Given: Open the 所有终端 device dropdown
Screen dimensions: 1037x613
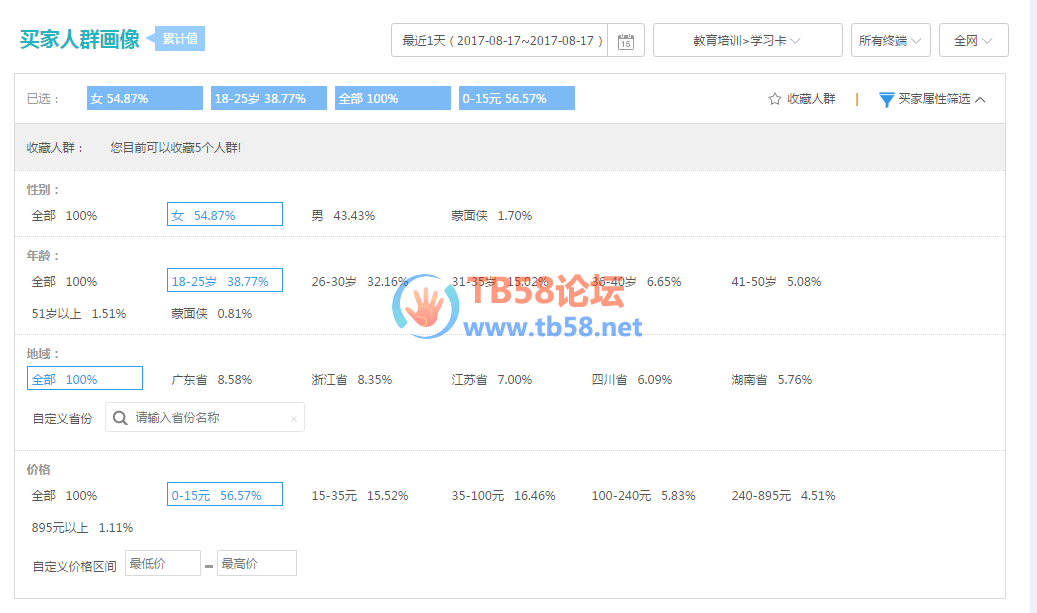Looking at the screenshot, I should tap(890, 41).
